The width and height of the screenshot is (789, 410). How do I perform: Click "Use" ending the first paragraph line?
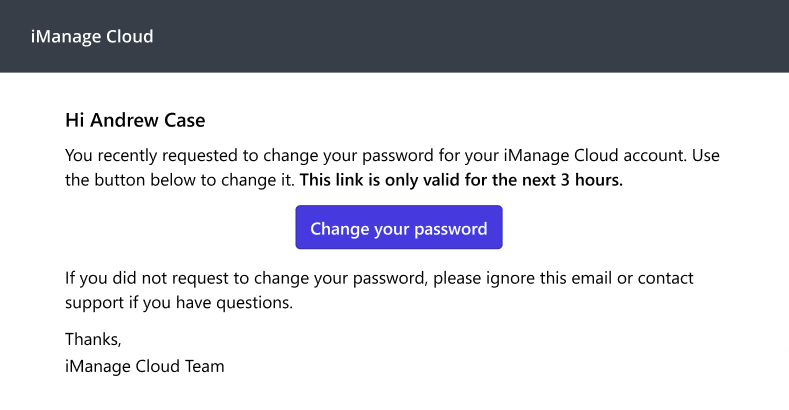point(706,156)
